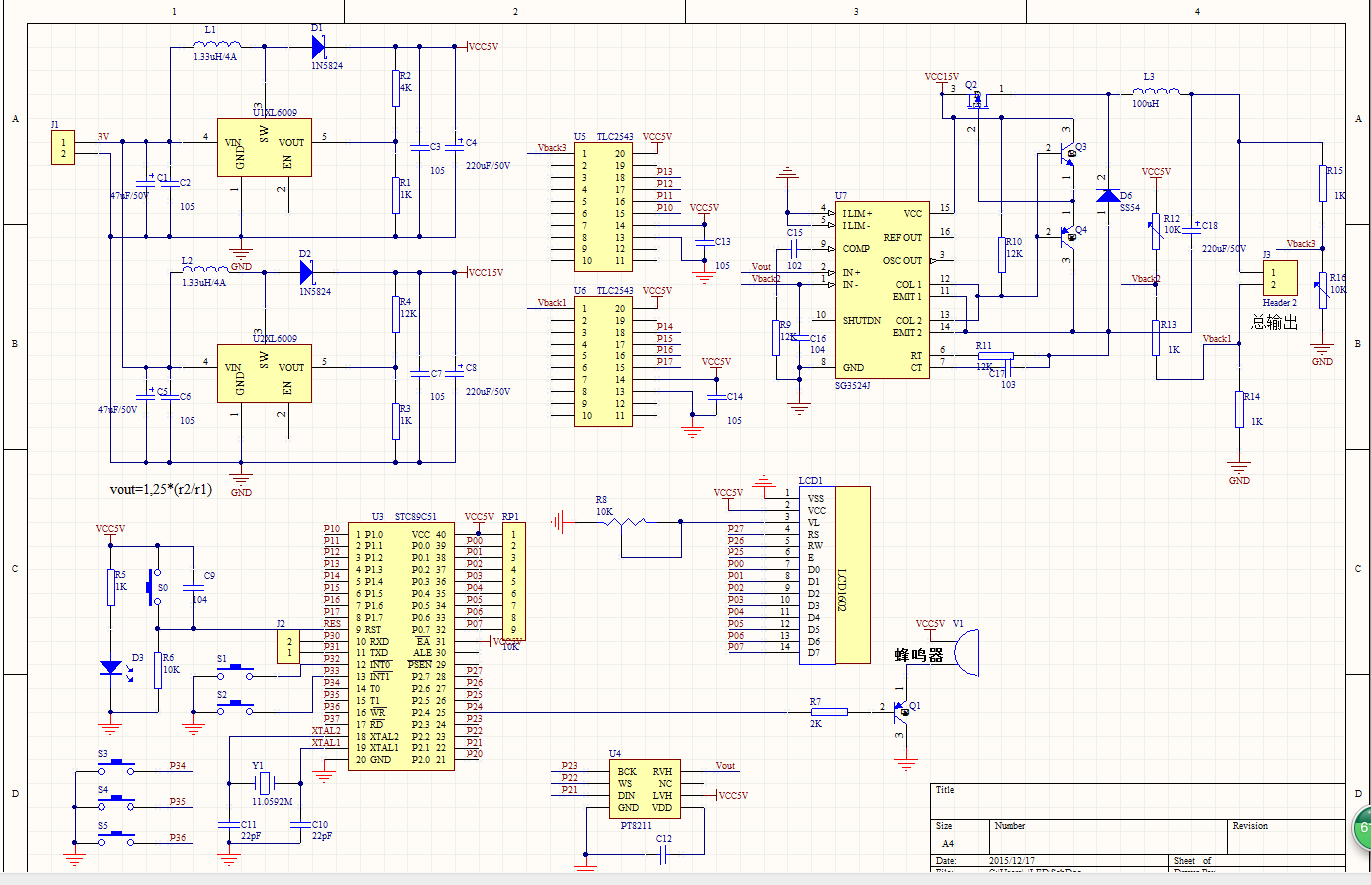Select the D1 1N5824 diode symbol
Screen dimensions: 1371x885
point(318,45)
